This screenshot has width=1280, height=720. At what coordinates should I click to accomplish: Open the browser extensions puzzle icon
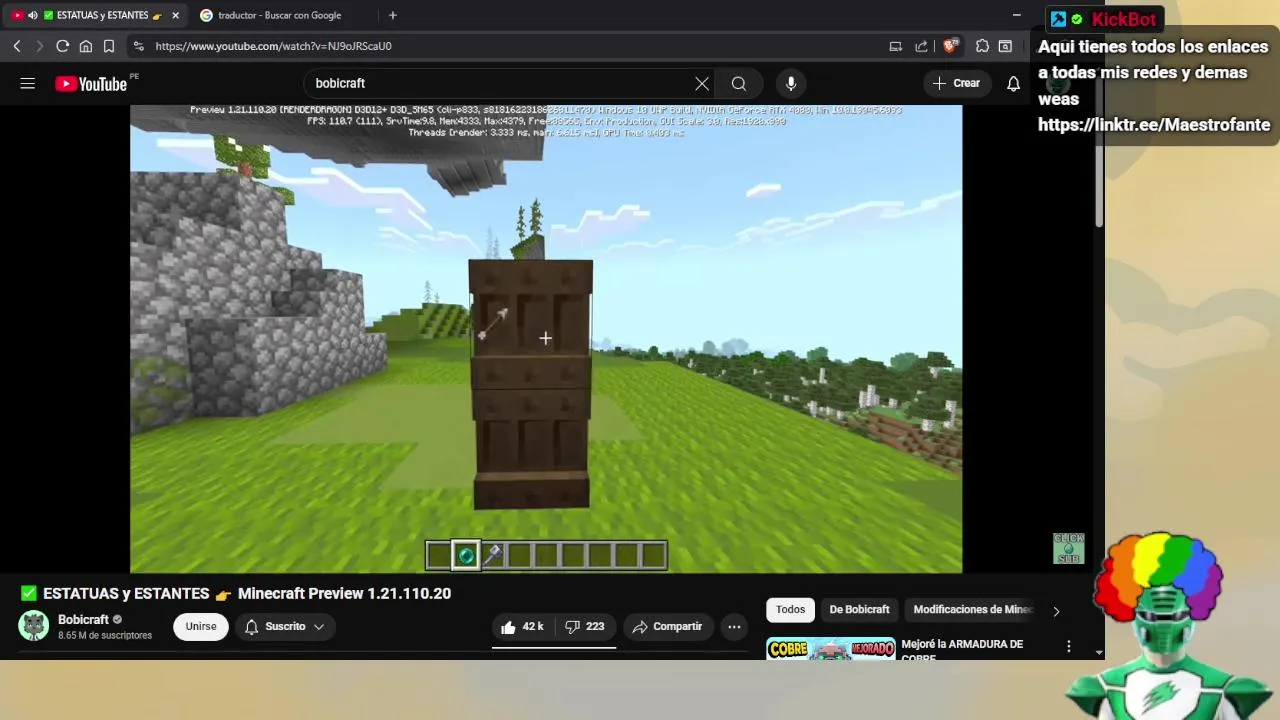tap(982, 46)
